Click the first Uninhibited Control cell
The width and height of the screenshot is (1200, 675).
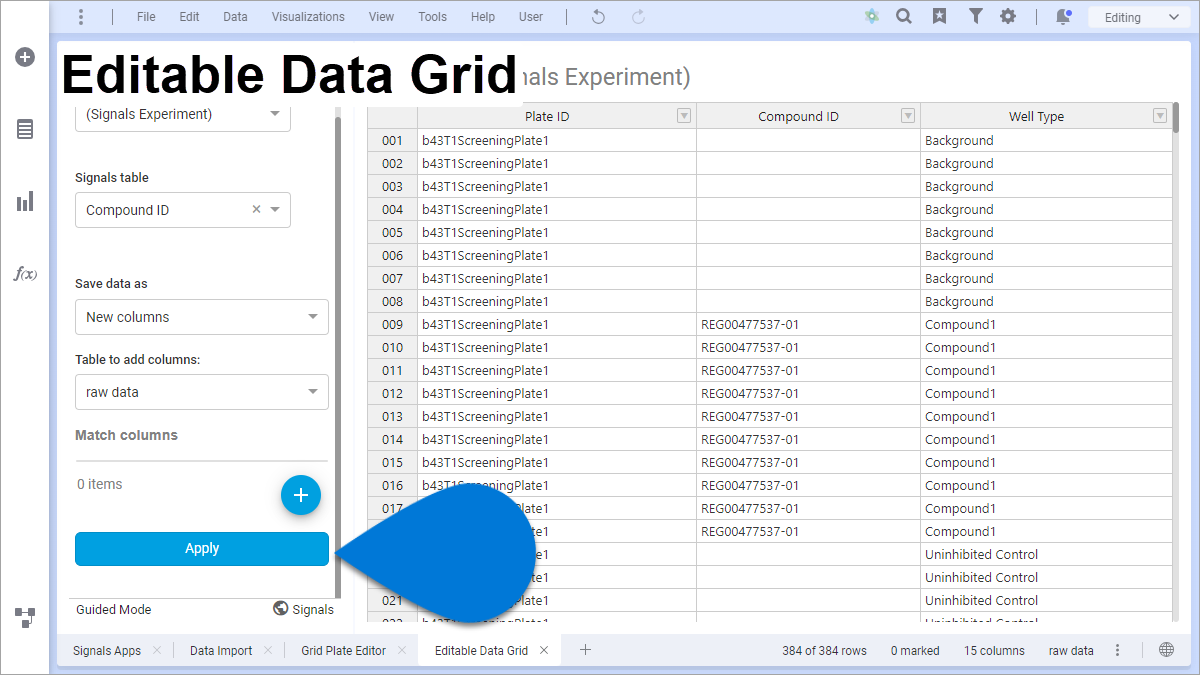pos(1046,555)
